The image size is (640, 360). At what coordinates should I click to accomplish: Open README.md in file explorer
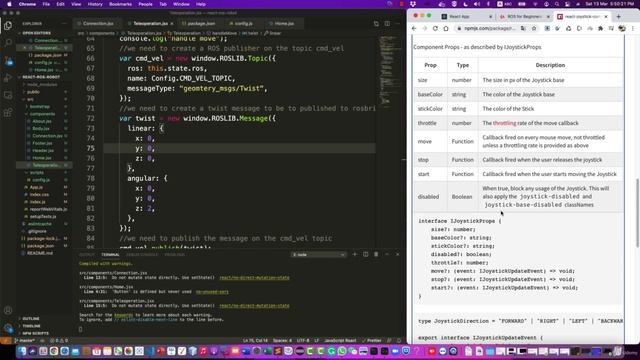click(x=40, y=253)
